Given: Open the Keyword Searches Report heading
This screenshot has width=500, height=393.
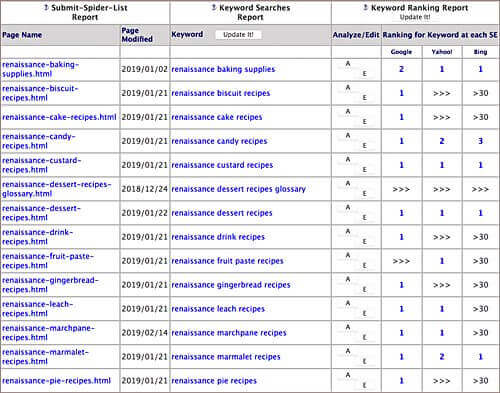Looking at the screenshot, I should pyautogui.click(x=255, y=12).
